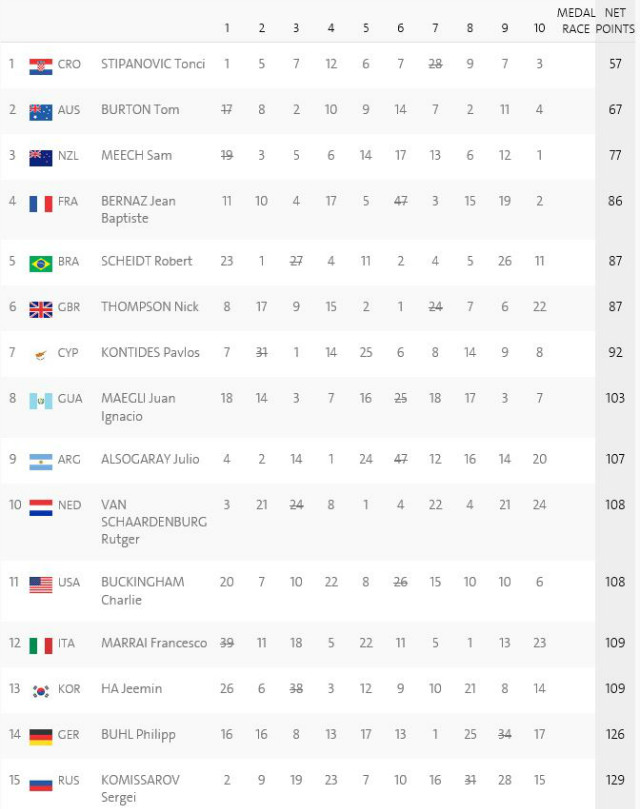Open BURTON Tom athlete link
The image size is (640, 809).
140,109
